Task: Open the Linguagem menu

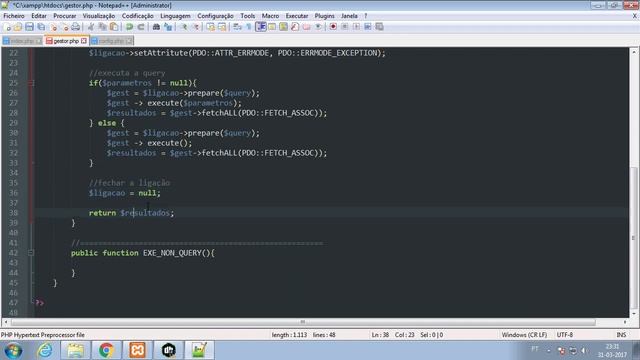Action: [x=175, y=16]
